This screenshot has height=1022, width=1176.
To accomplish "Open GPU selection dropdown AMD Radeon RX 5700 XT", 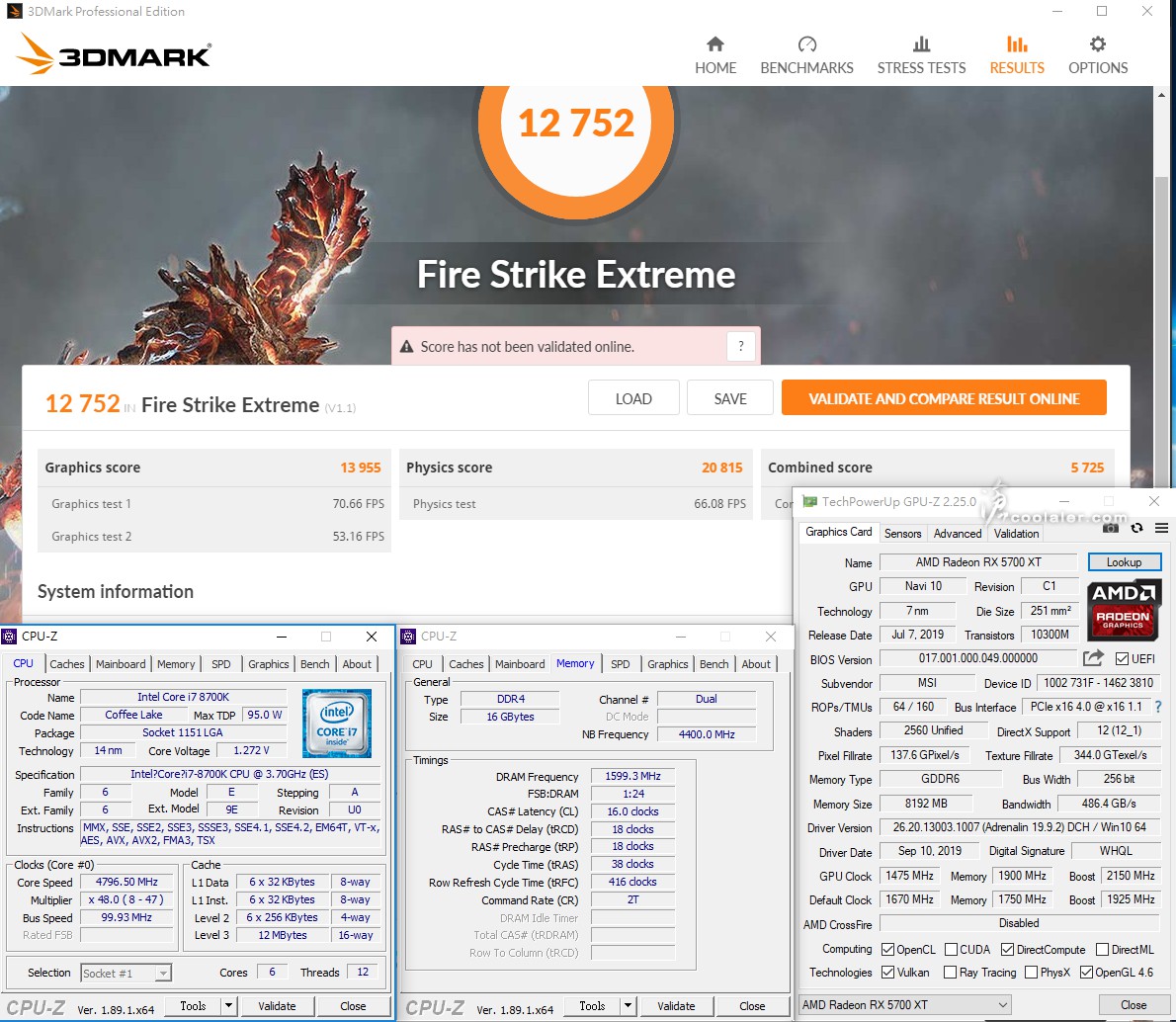I will coord(905,1004).
